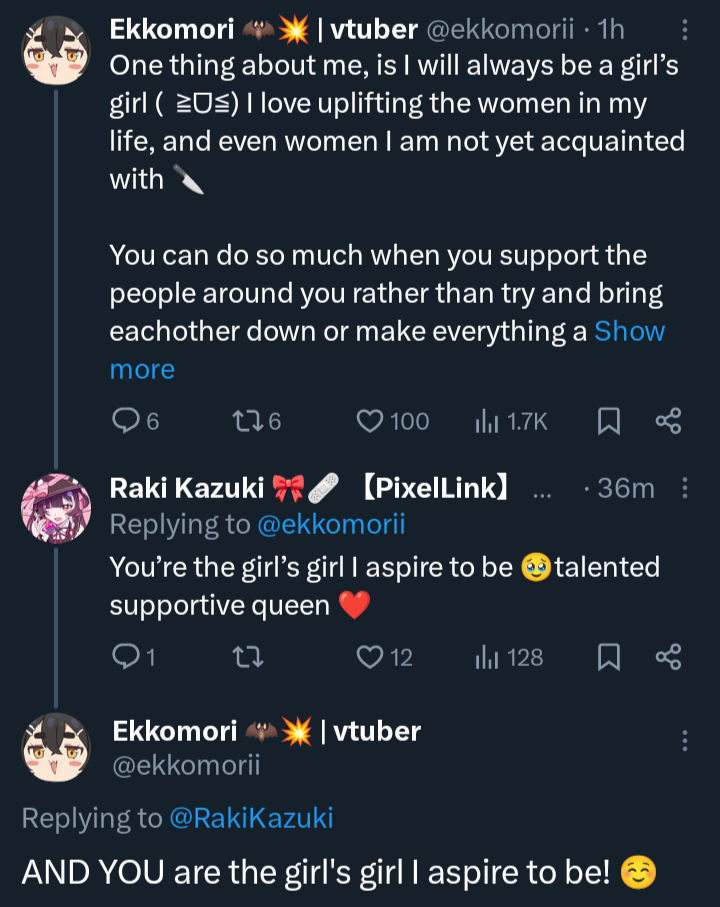Share Raki Kazuki's reply

point(668,657)
